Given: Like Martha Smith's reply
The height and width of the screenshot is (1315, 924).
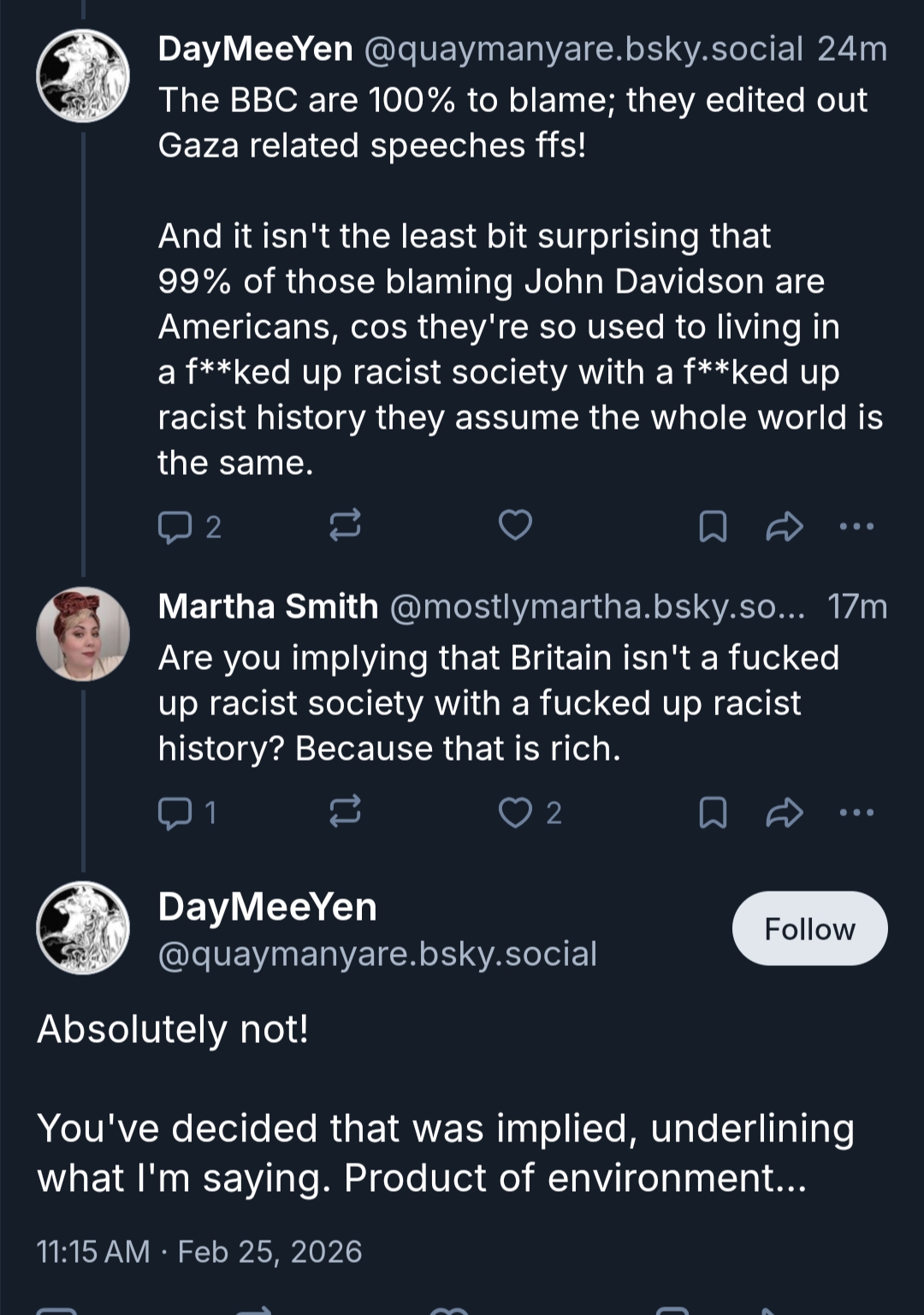Looking at the screenshot, I should (x=515, y=812).
